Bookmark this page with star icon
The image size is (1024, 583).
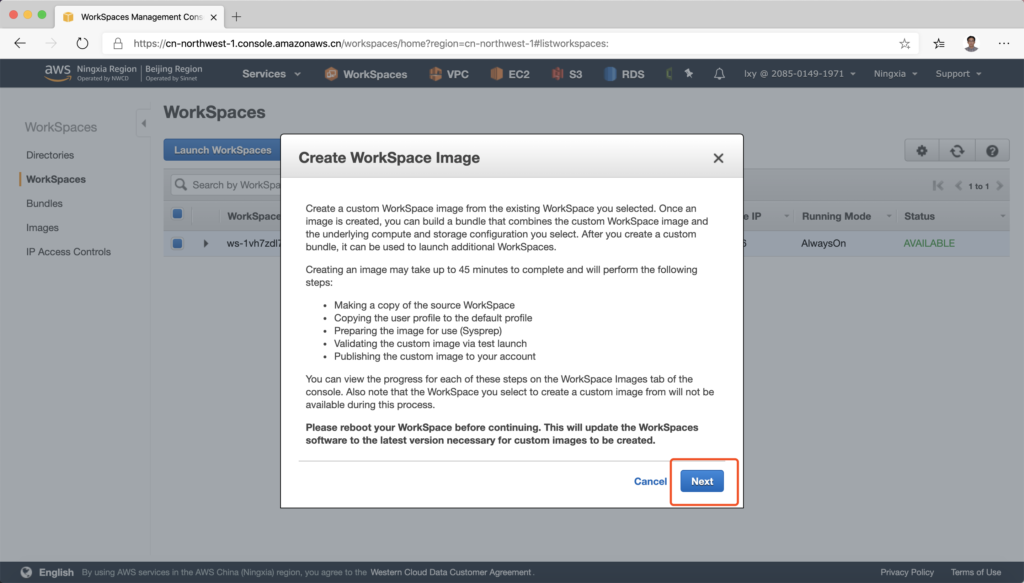tap(905, 44)
